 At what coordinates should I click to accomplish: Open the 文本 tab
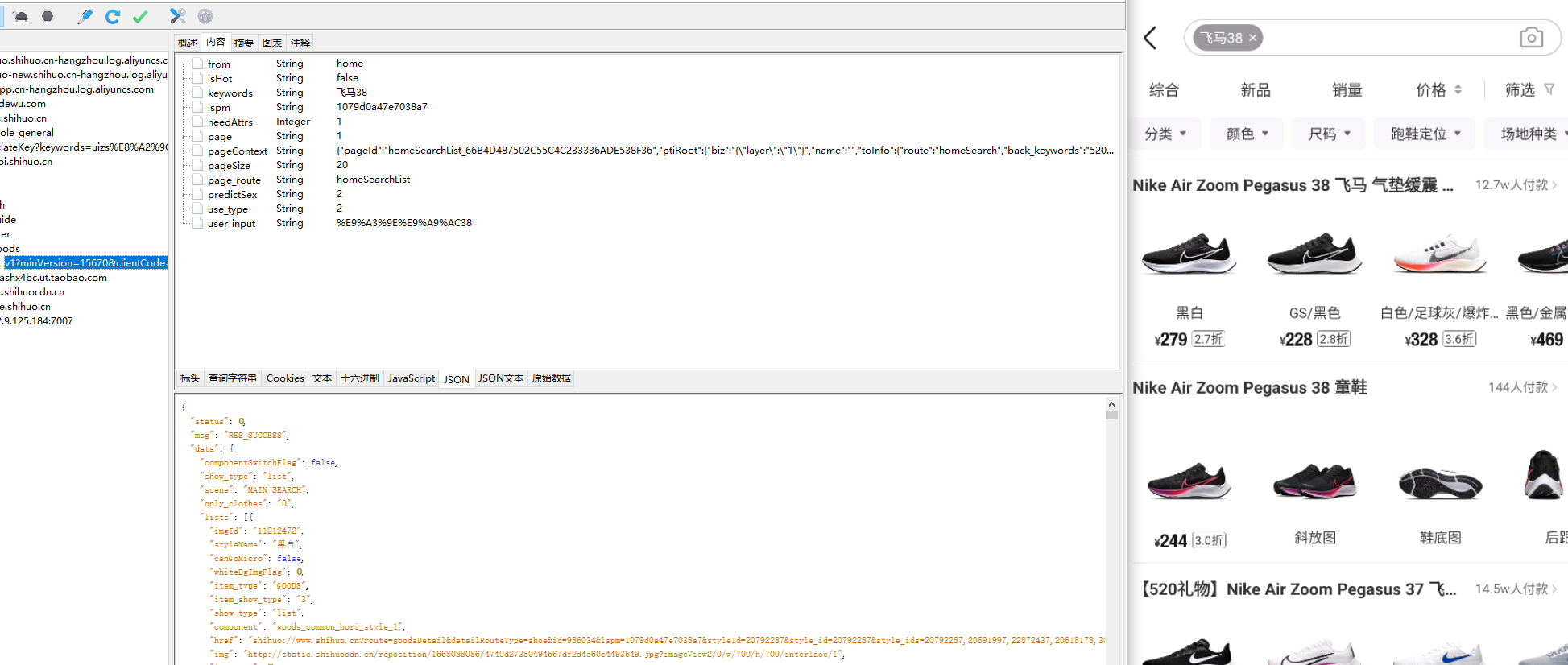click(322, 378)
